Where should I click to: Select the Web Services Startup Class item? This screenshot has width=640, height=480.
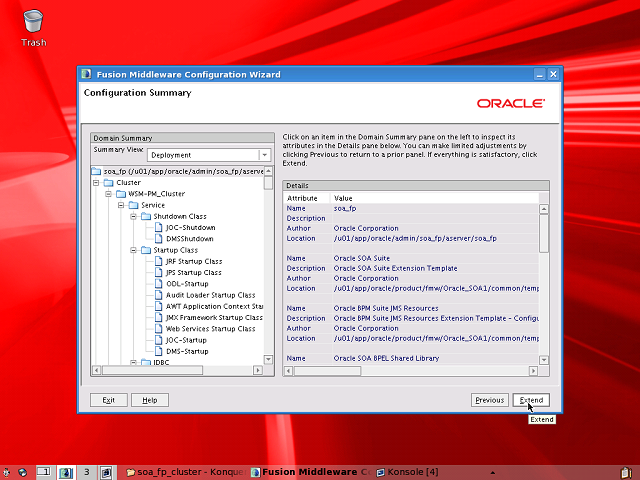coord(210,329)
